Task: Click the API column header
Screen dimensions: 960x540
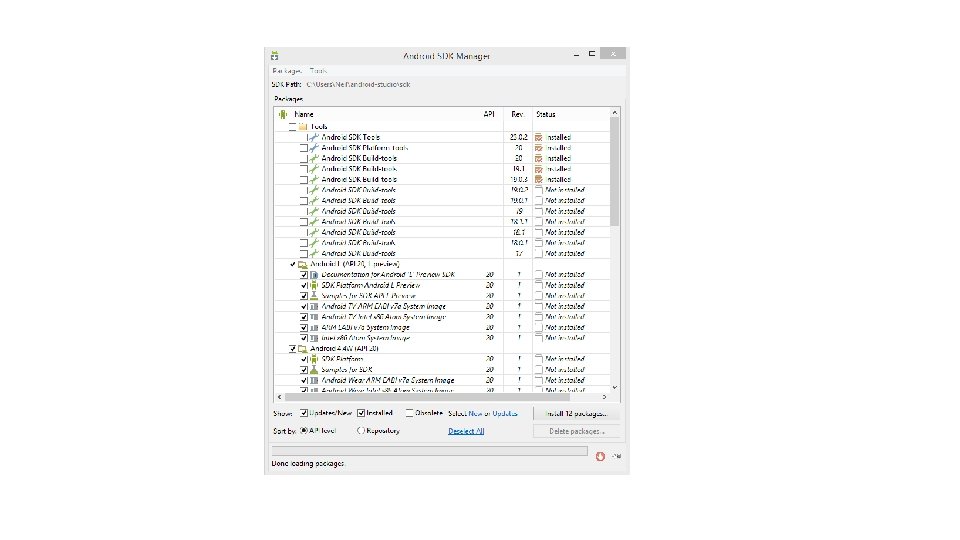Action: click(x=489, y=114)
